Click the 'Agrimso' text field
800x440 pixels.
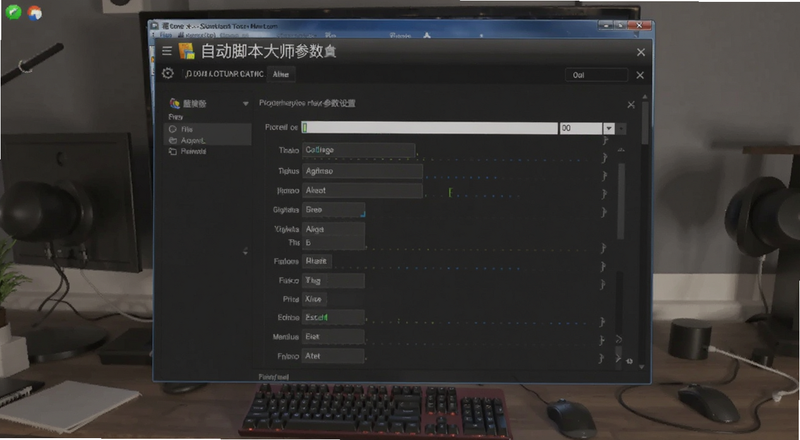(x=362, y=171)
